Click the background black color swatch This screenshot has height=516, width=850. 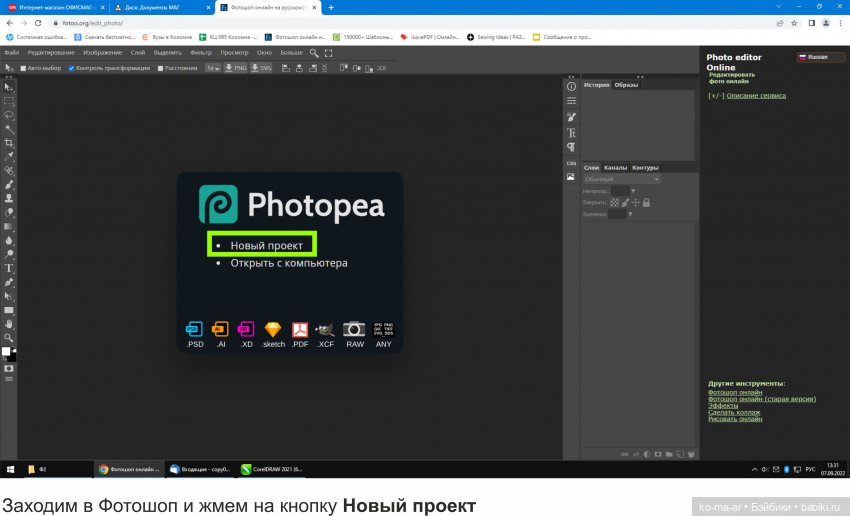[x=12, y=357]
